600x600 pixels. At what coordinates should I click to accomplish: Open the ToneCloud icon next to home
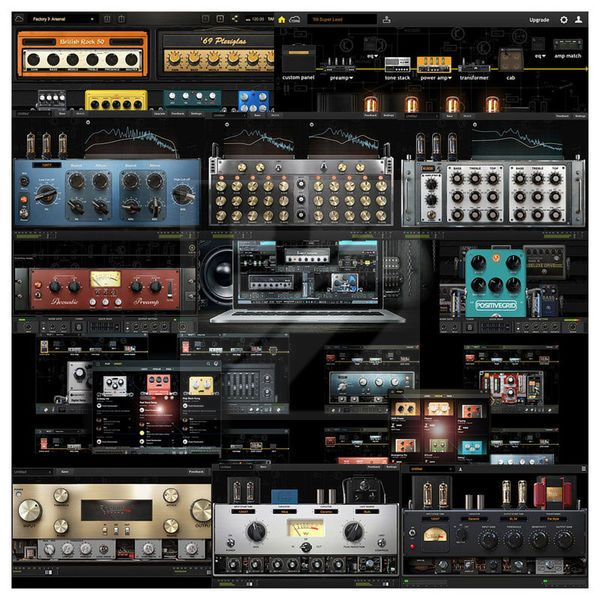(x=295, y=20)
